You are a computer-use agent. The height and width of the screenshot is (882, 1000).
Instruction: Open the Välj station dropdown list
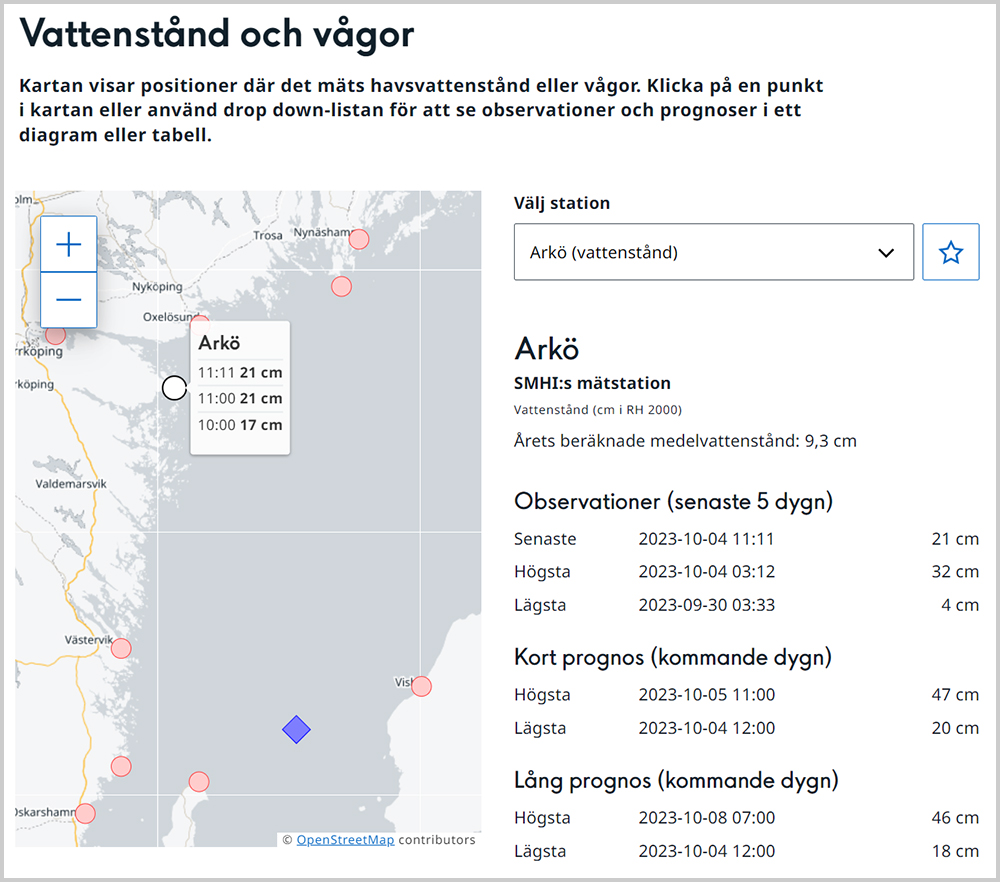pos(713,252)
